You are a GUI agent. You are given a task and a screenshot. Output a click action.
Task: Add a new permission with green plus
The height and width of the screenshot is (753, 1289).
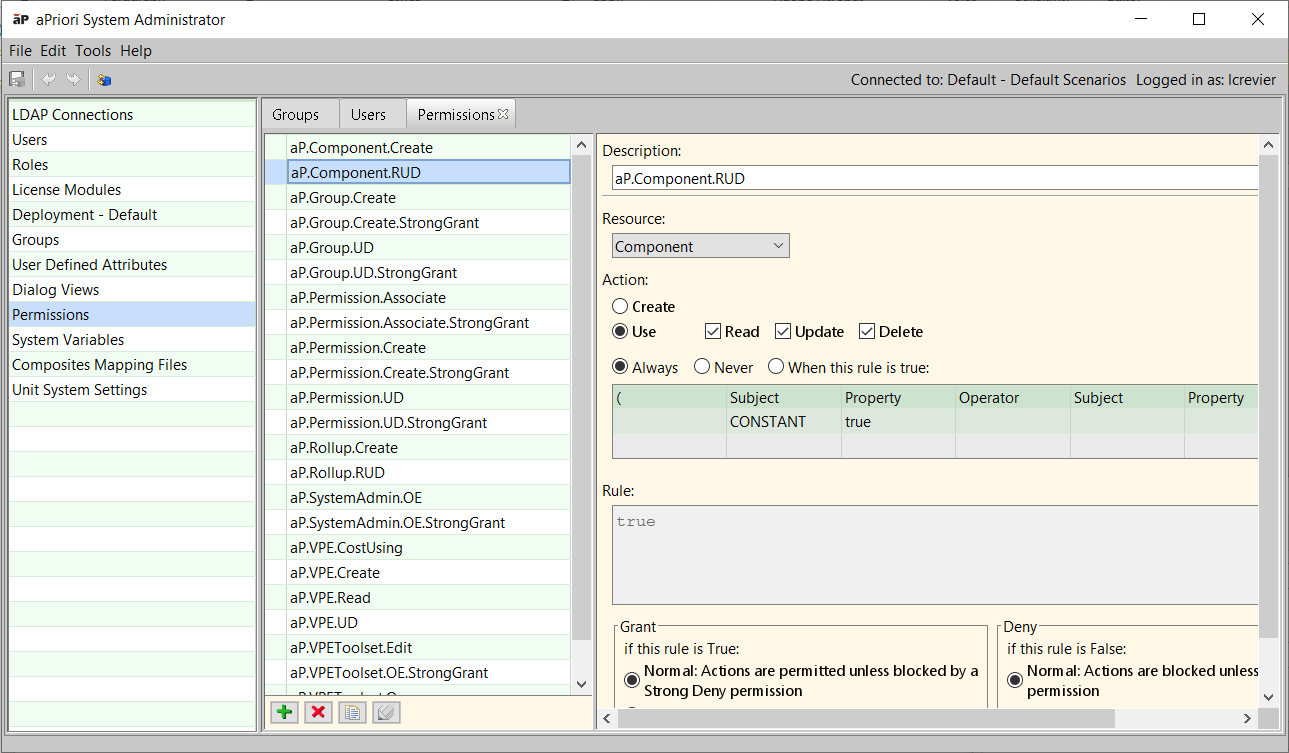tap(285, 712)
